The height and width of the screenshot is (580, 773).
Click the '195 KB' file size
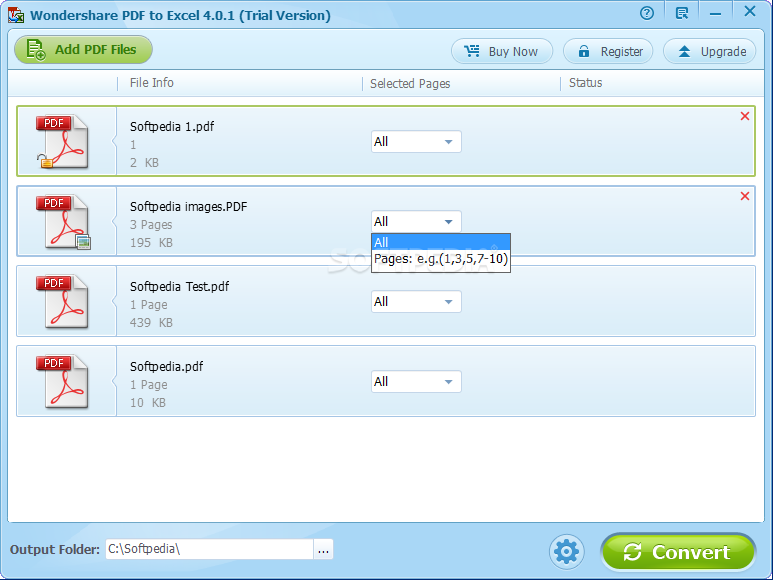coord(151,243)
